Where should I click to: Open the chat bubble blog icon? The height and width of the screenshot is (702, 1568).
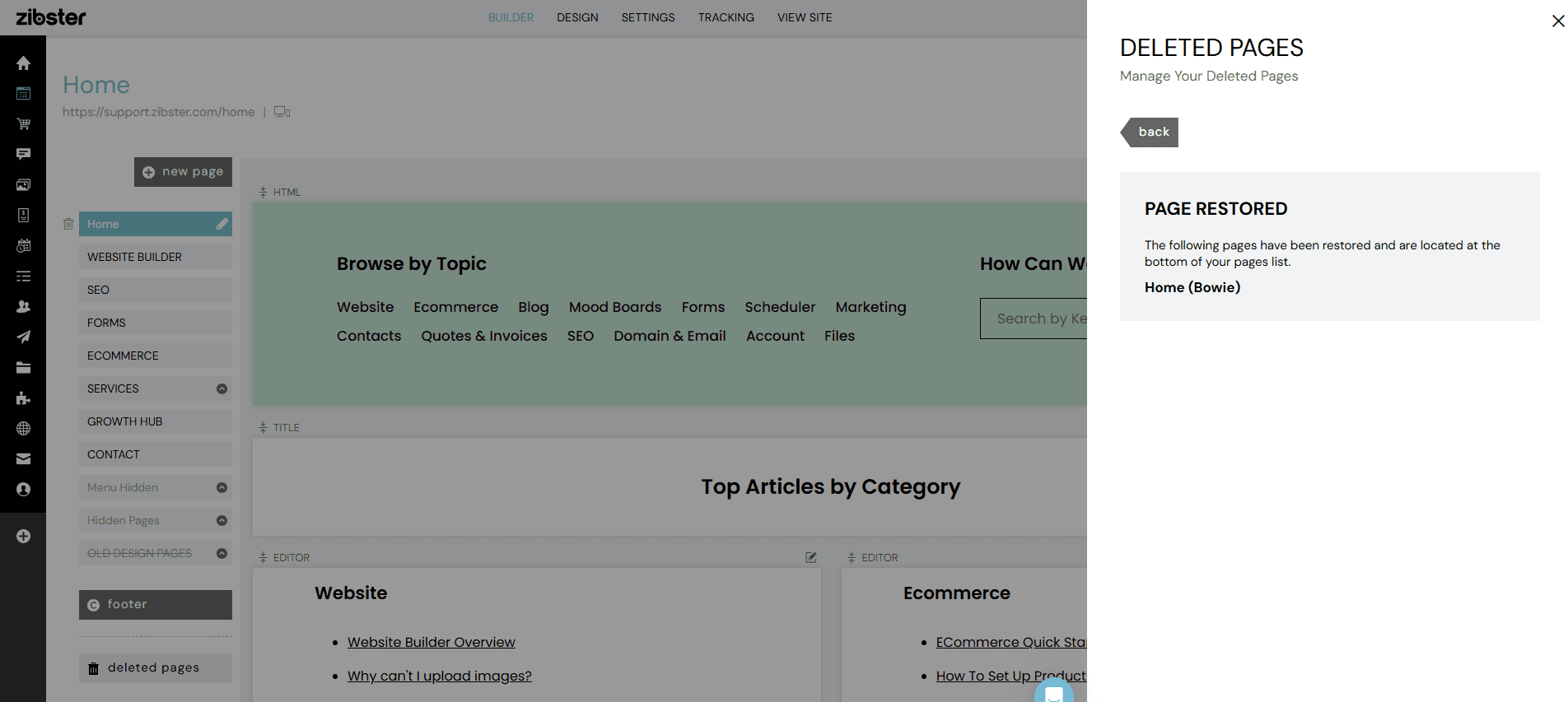coord(23,154)
